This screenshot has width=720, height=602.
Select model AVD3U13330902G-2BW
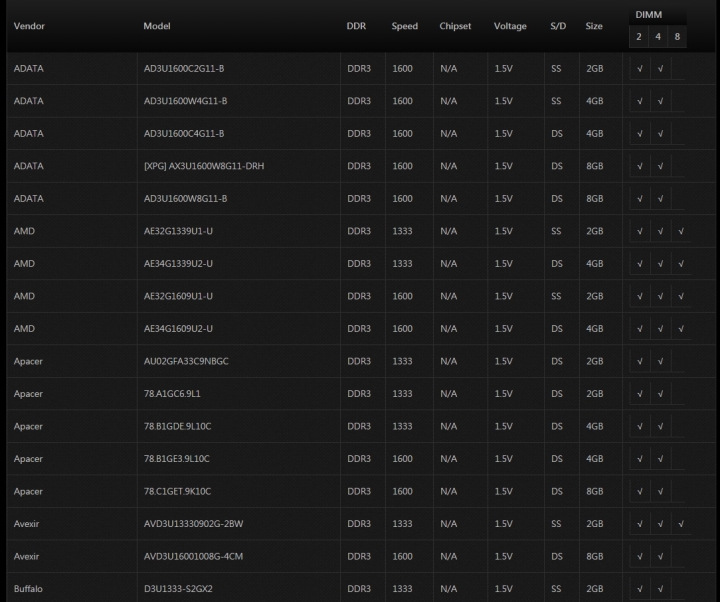coord(193,524)
